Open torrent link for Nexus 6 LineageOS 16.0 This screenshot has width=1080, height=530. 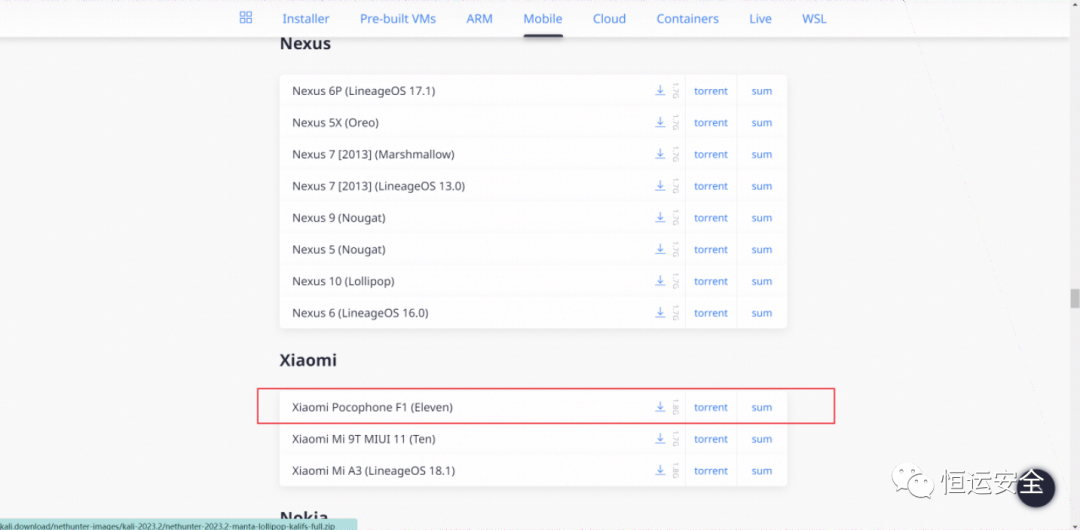coord(711,313)
